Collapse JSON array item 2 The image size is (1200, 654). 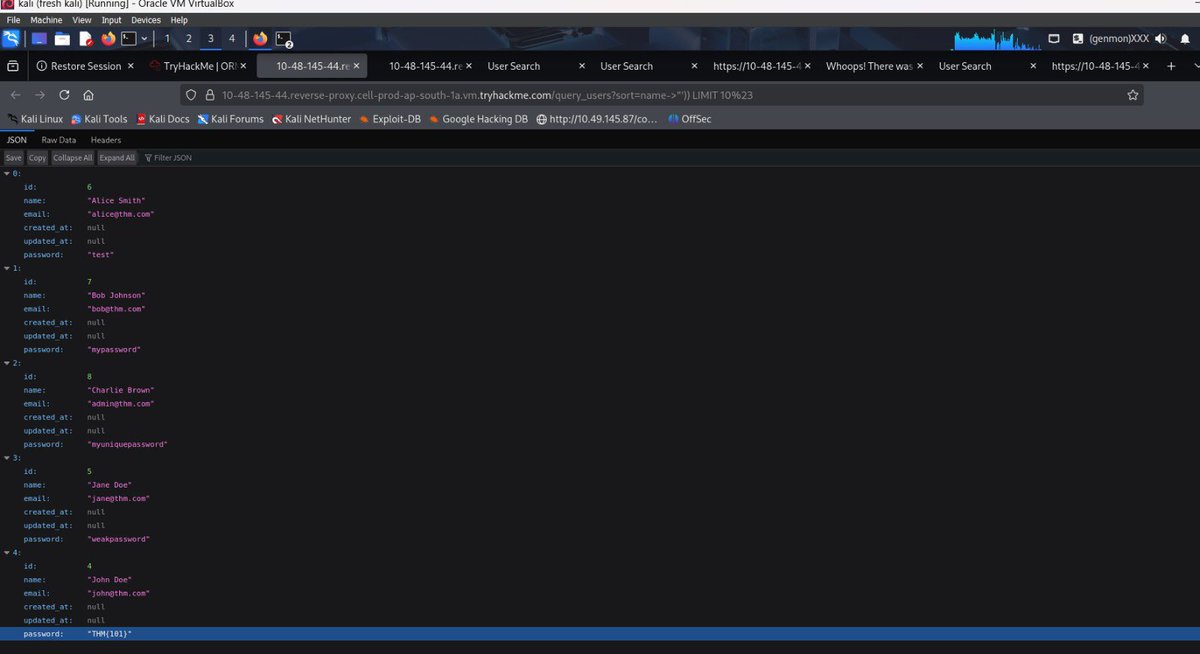point(7,363)
